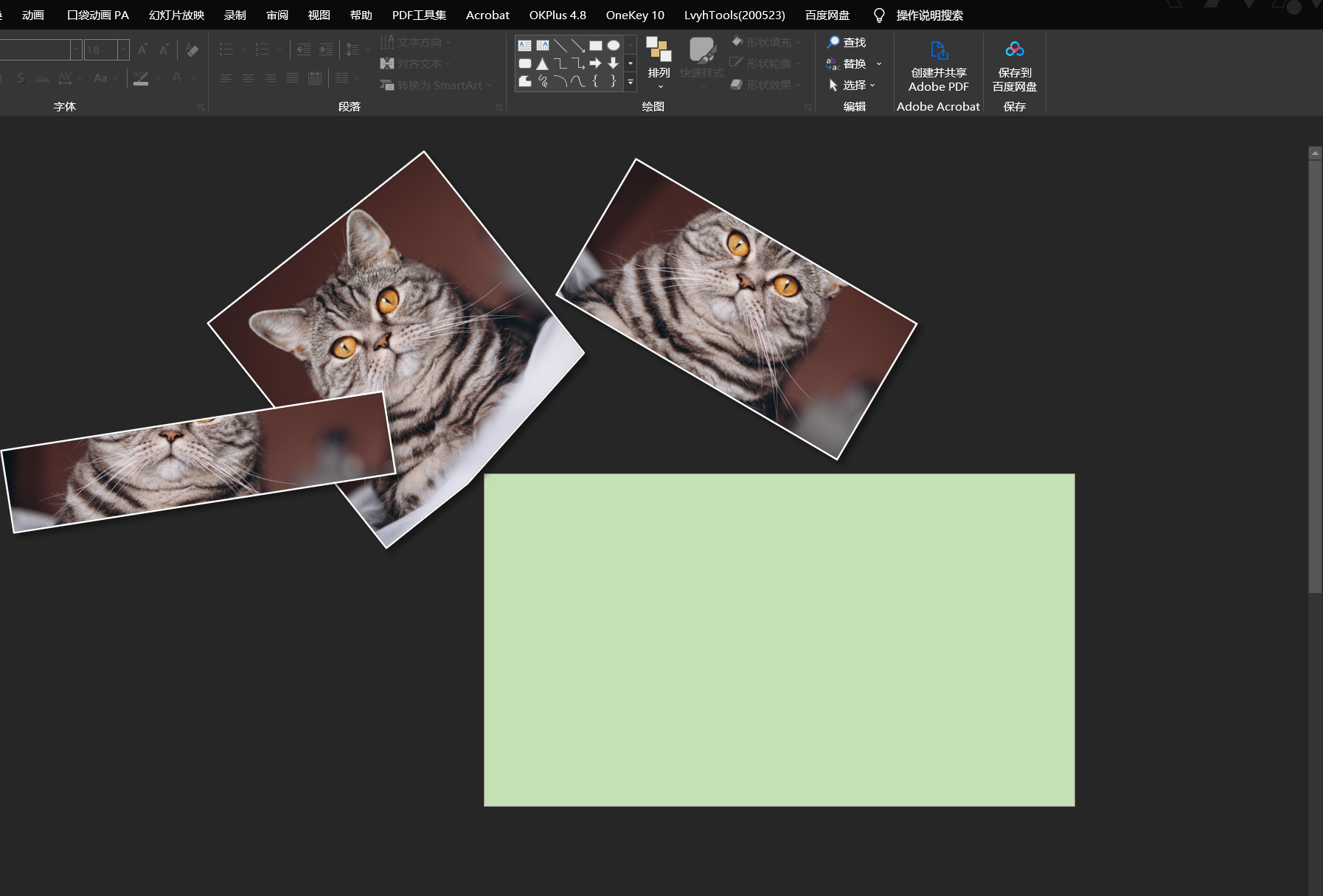The height and width of the screenshot is (896, 1323).
Task: Click the text highlight color button
Action: click(141, 78)
